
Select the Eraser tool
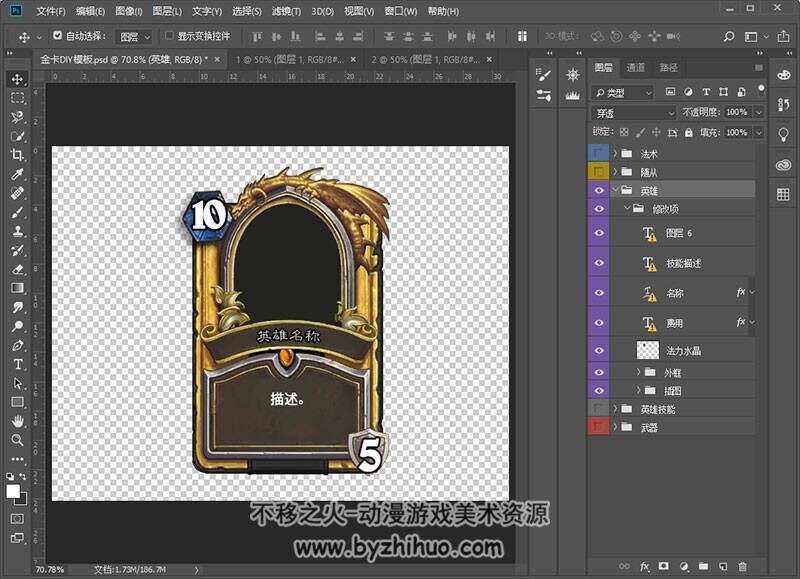point(17,269)
